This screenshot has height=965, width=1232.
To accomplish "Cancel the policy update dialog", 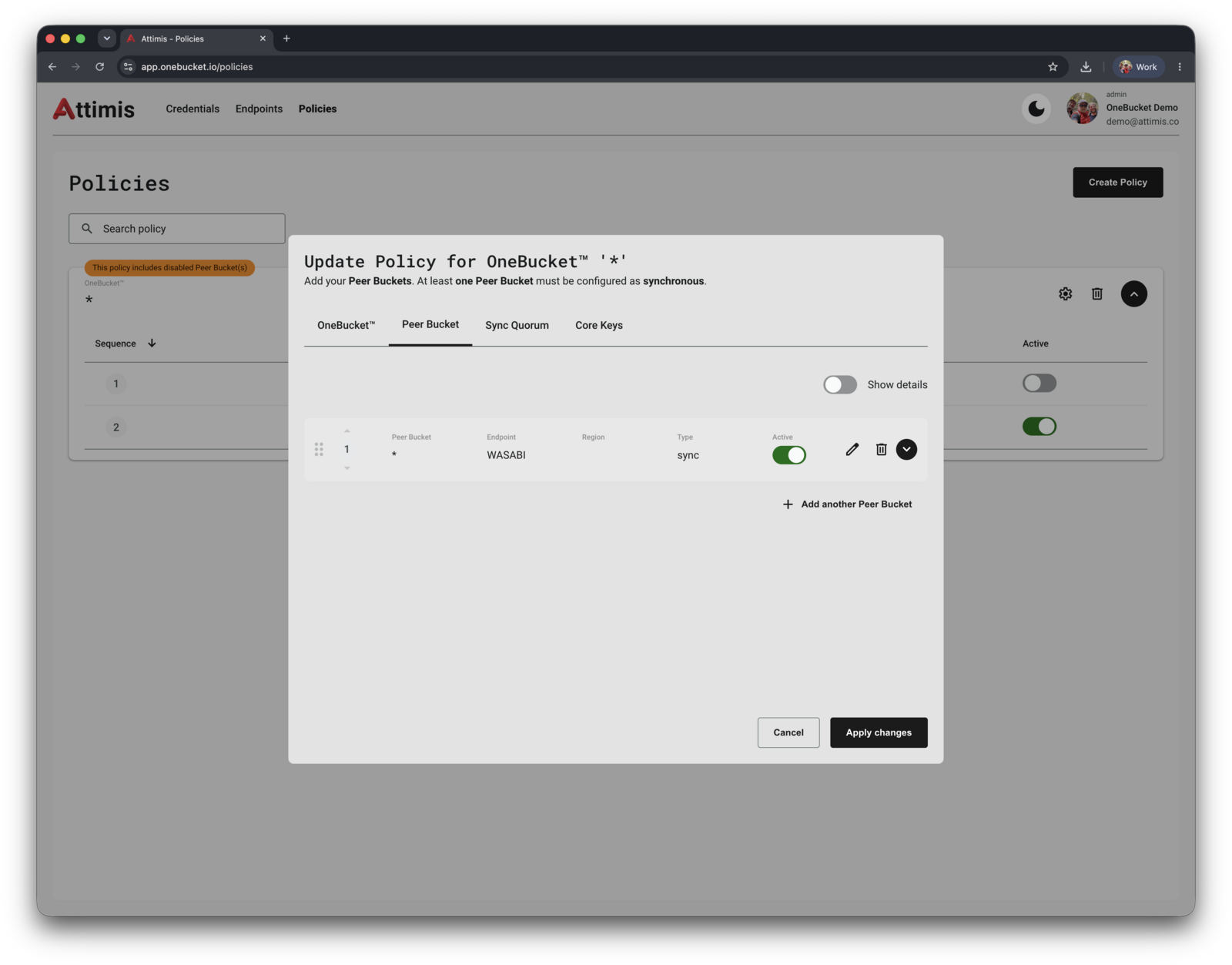I will tap(788, 732).
